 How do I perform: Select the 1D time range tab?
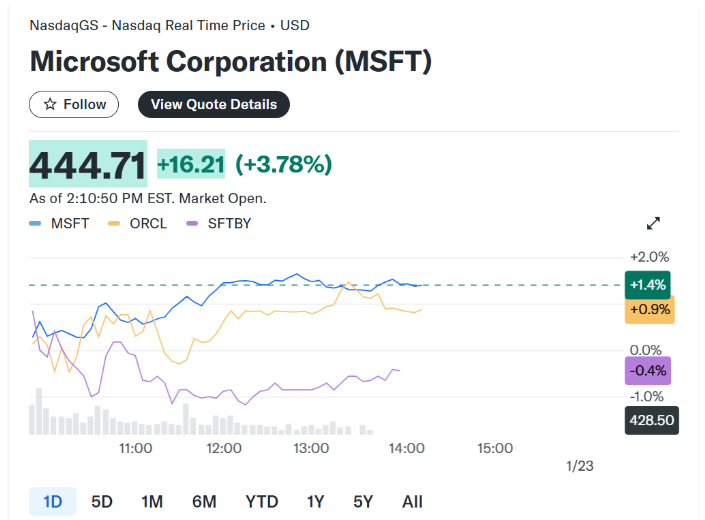click(x=52, y=501)
